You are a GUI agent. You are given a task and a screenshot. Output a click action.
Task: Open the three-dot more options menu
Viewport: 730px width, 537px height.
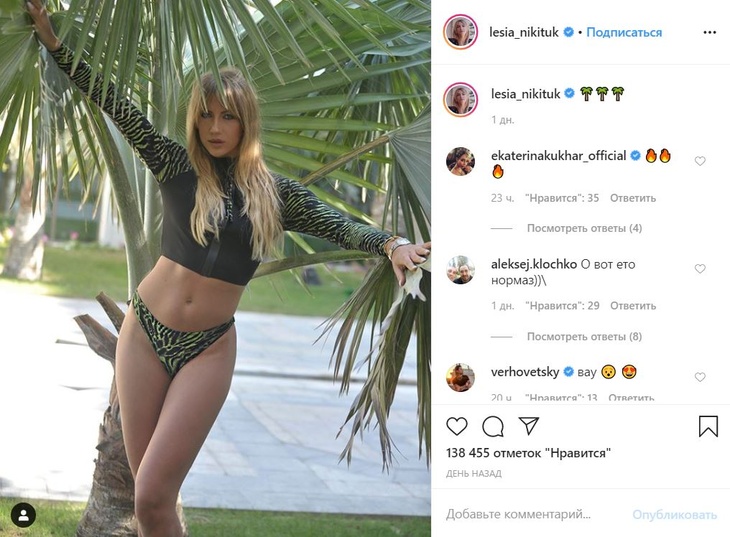coord(710,32)
